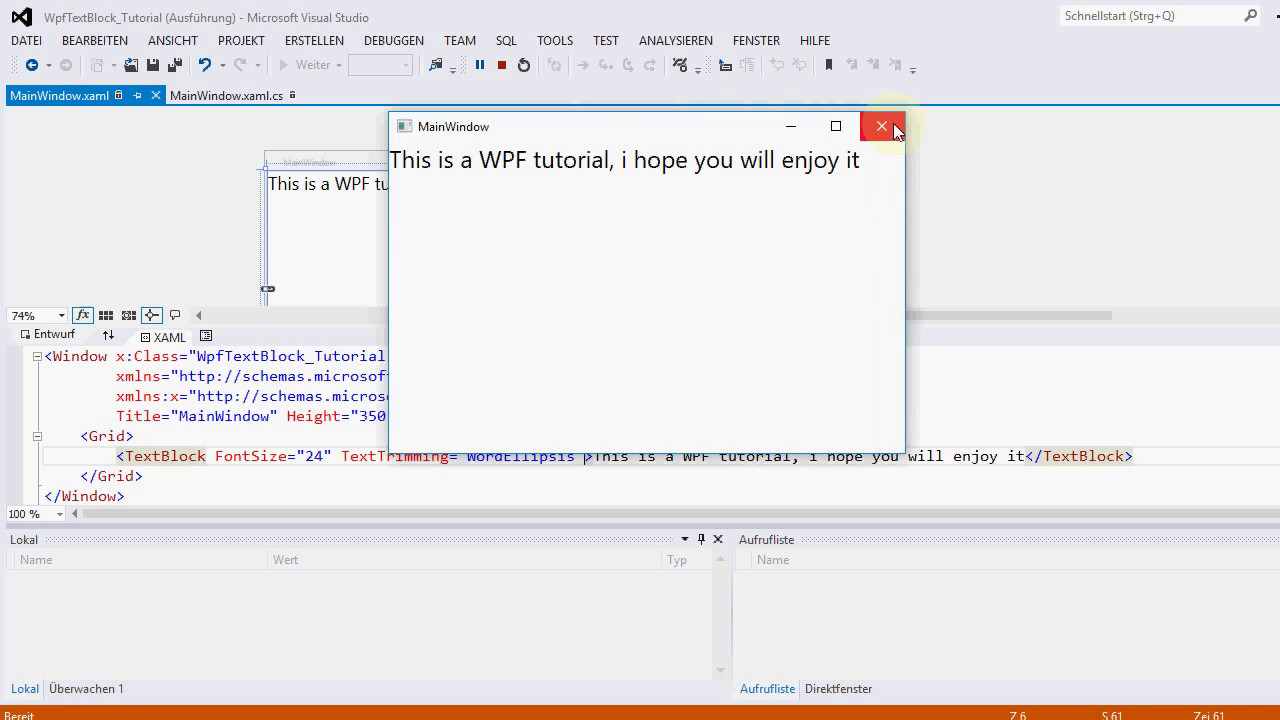1280x720 pixels.
Task: Toggle snap to gridlines in designer
Action: click(128, 315)
